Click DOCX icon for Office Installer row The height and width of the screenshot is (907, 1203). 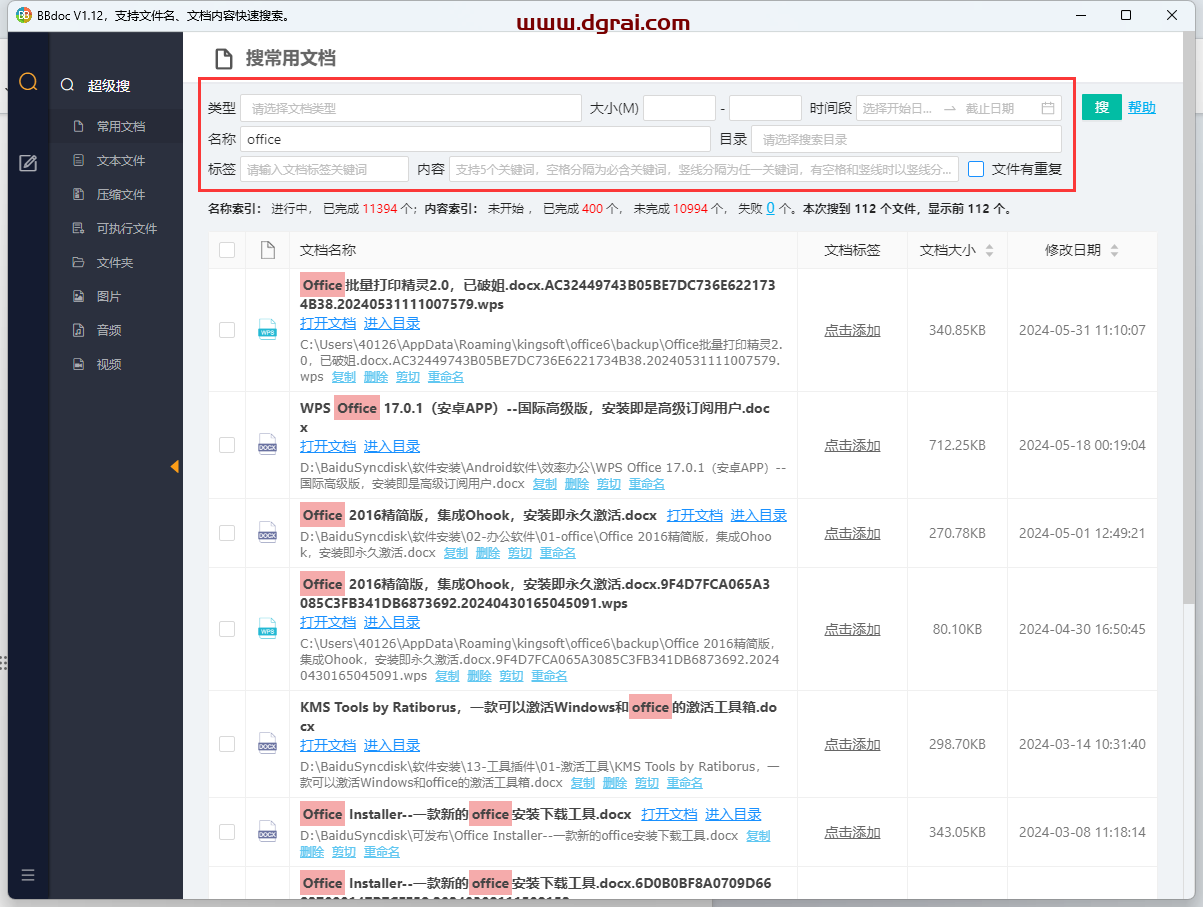click(x=267, y=832)
